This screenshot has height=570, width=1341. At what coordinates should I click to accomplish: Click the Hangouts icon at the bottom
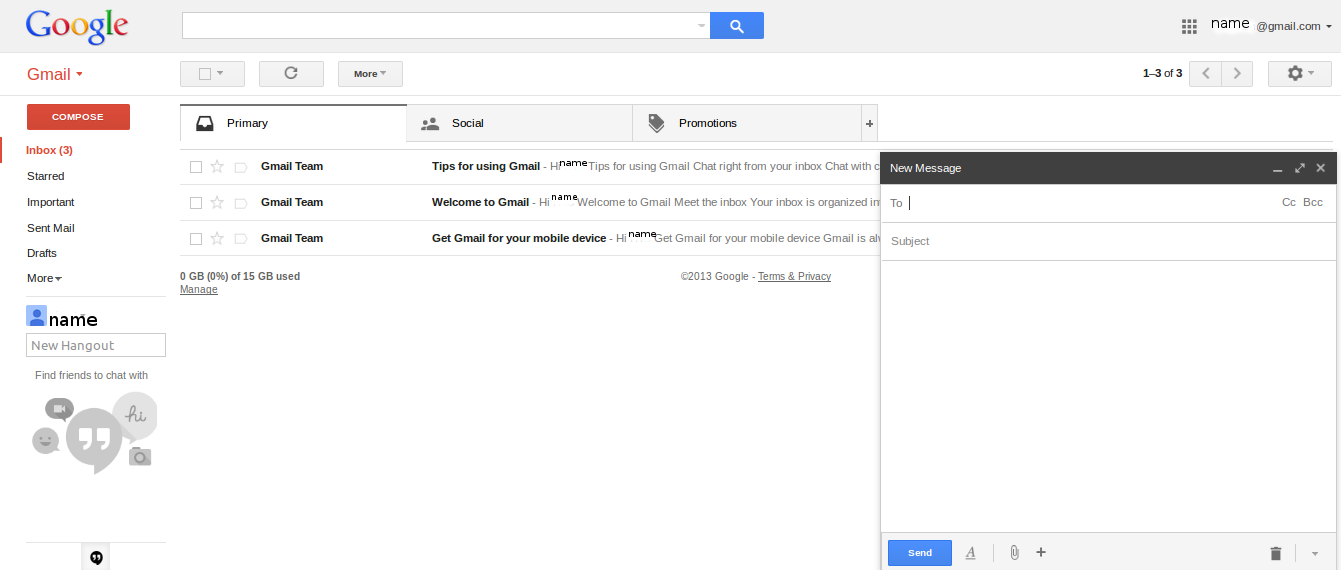coord(96,558)
